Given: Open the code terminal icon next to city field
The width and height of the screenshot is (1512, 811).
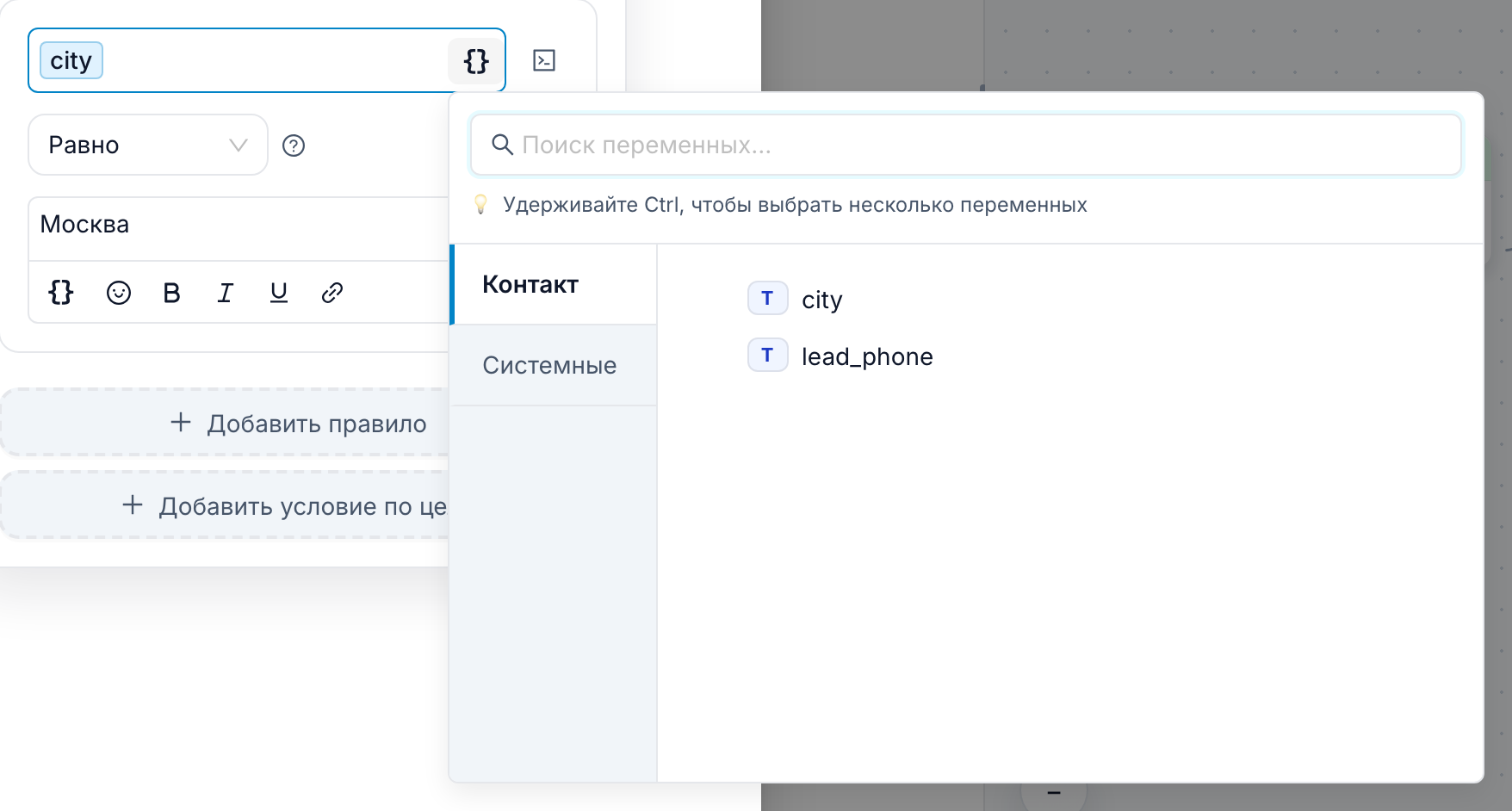Looking at the screenshot, I should click(544, 60).
